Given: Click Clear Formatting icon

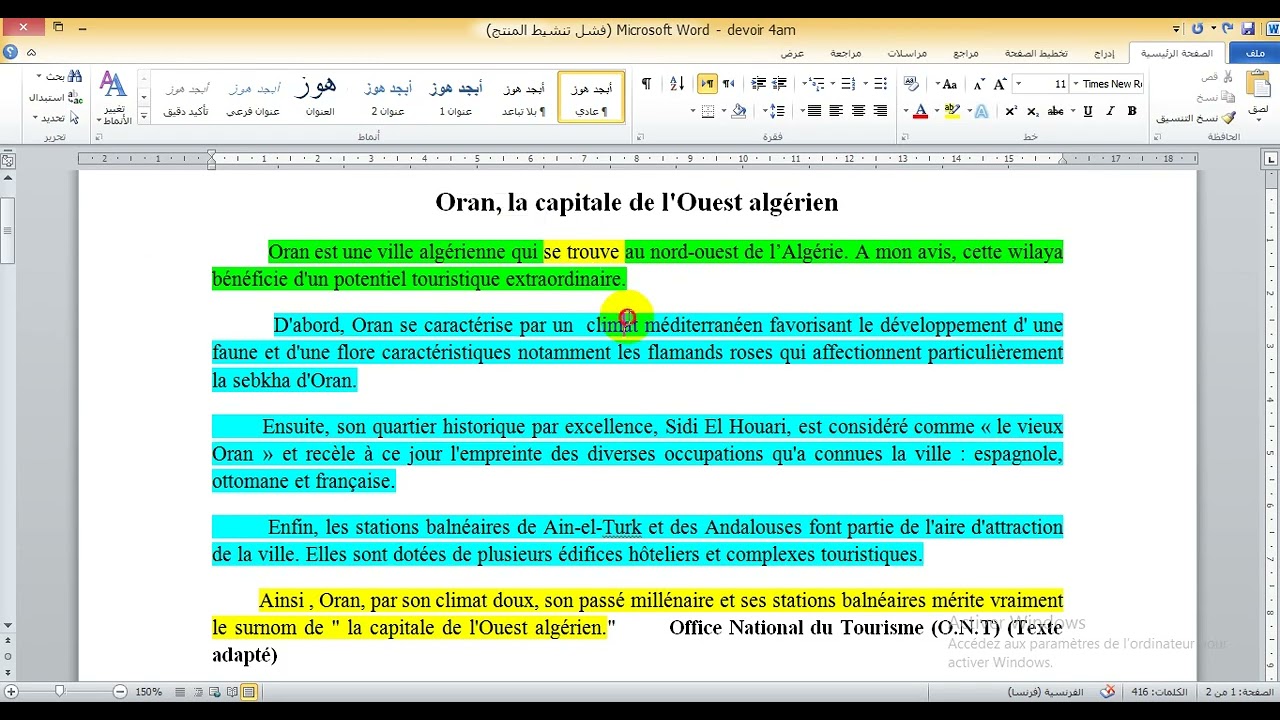Looking at the screenshot, I should [911, 84].
